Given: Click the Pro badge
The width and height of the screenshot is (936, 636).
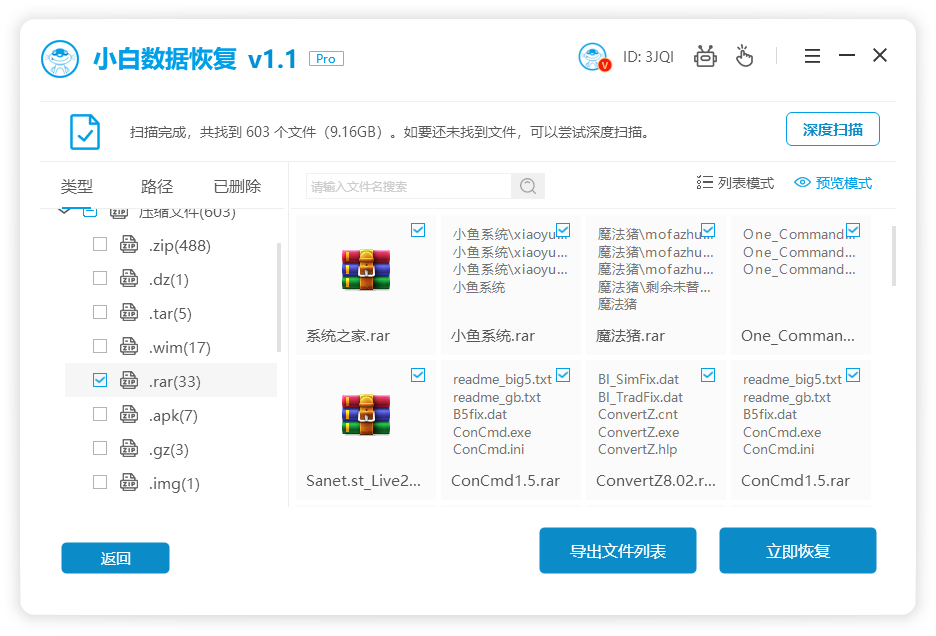Looking at the screenshot, I should [x=326, y=59].
